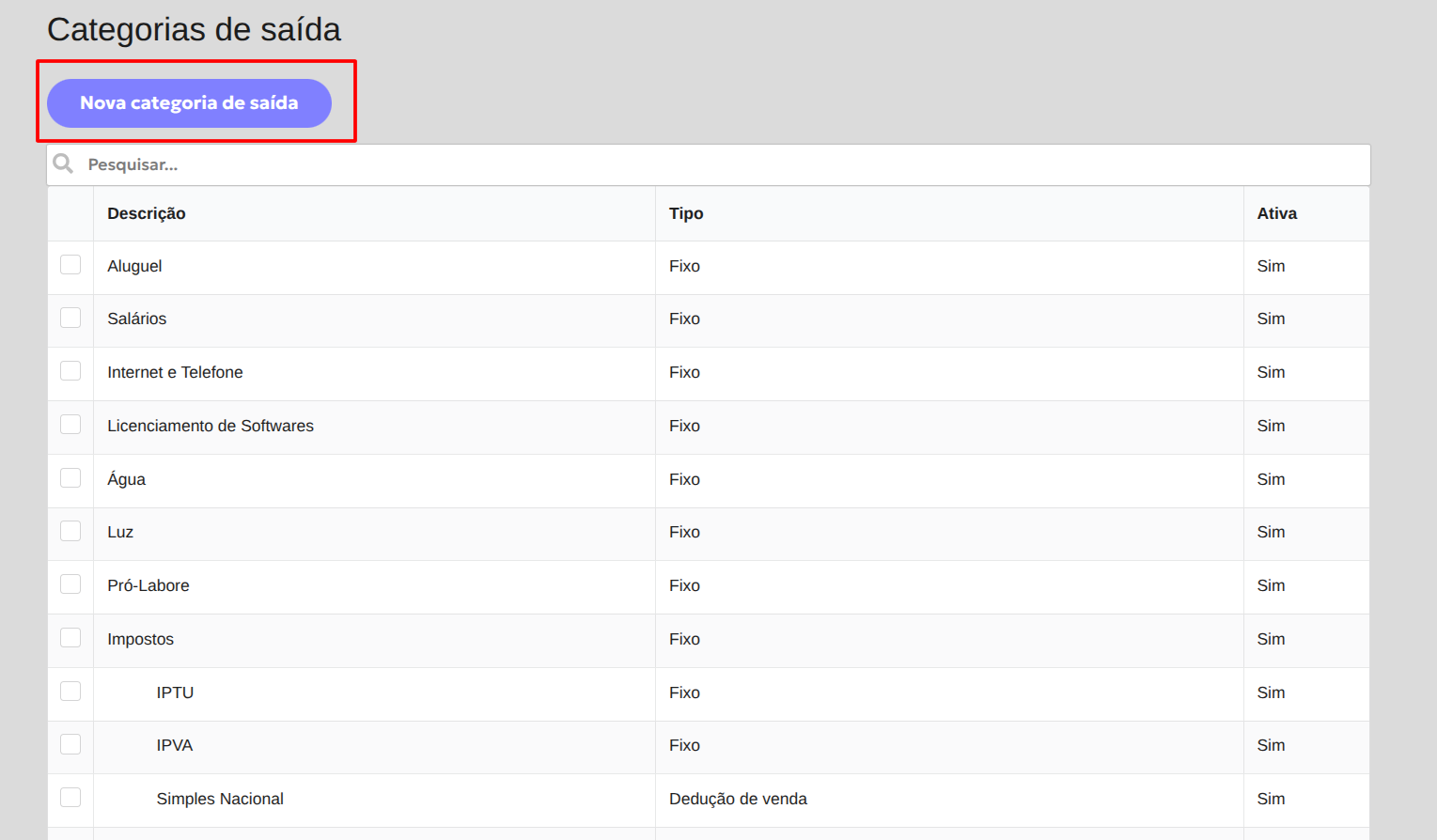Sort by the Descrição column header
This screenshot has height=840, width=1437.
[147, 213]
